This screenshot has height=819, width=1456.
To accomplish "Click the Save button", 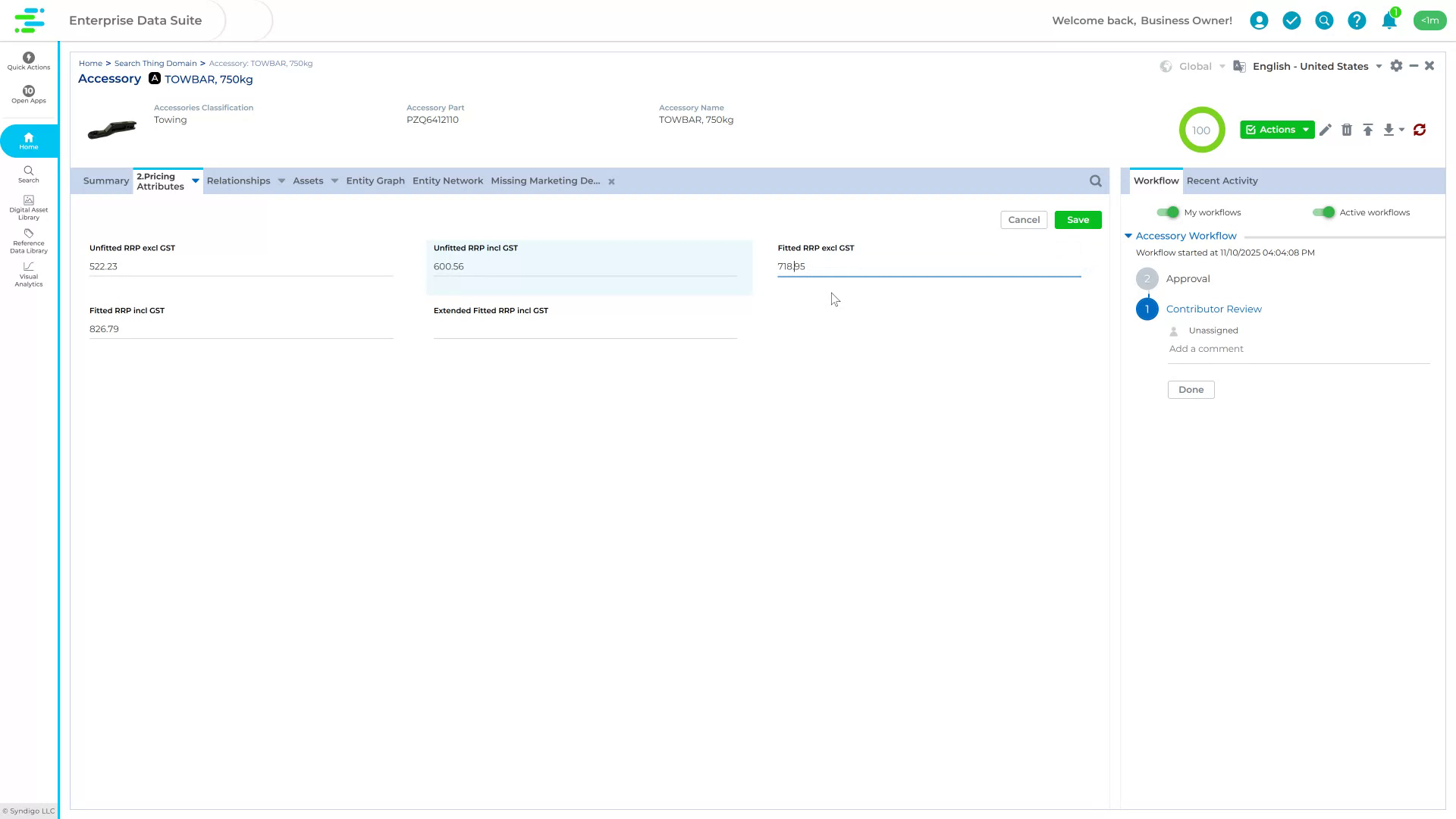I will pyautogui.click(x=1078, y=219).
